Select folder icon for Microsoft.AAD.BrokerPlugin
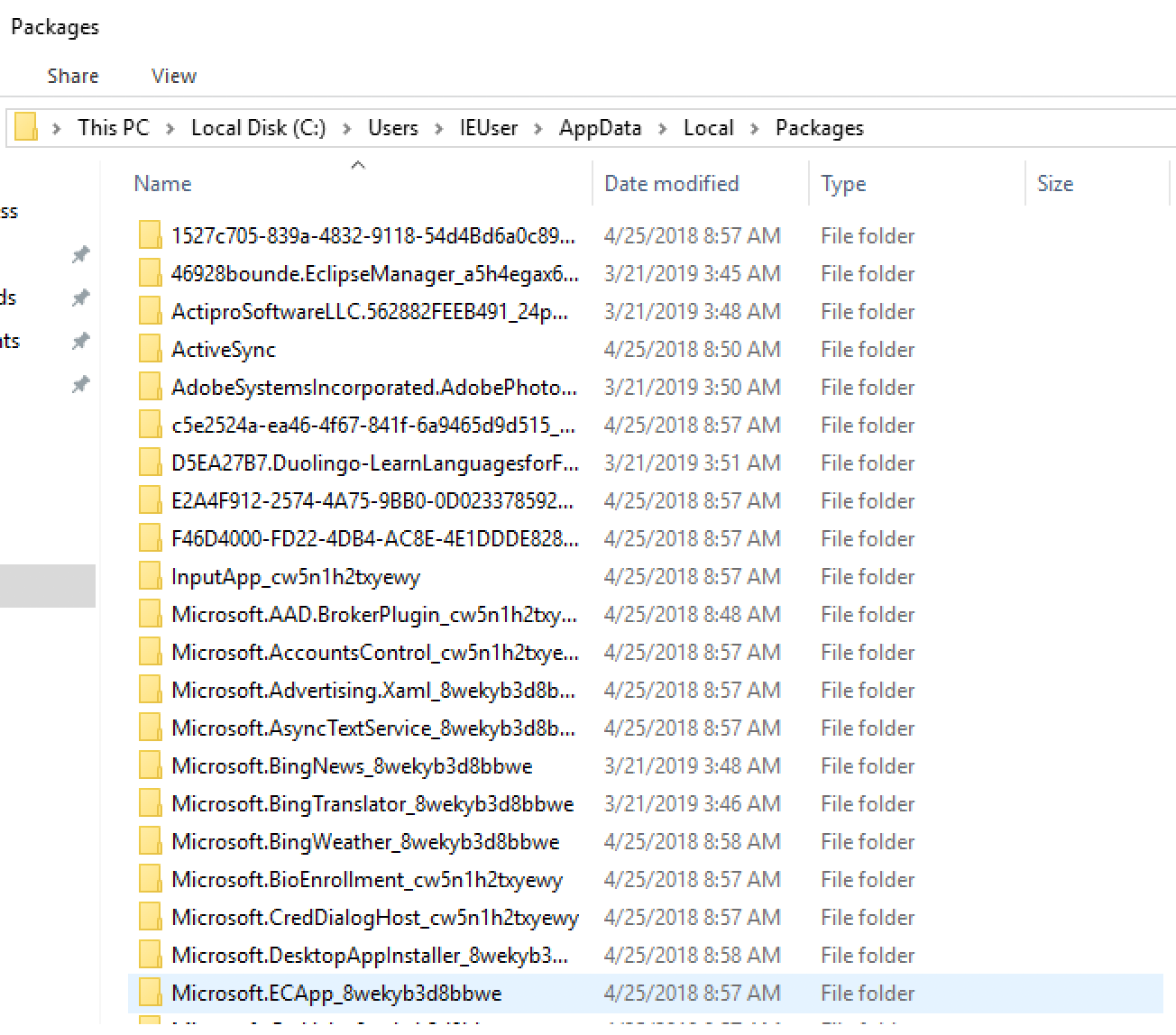 click(150, 614)
